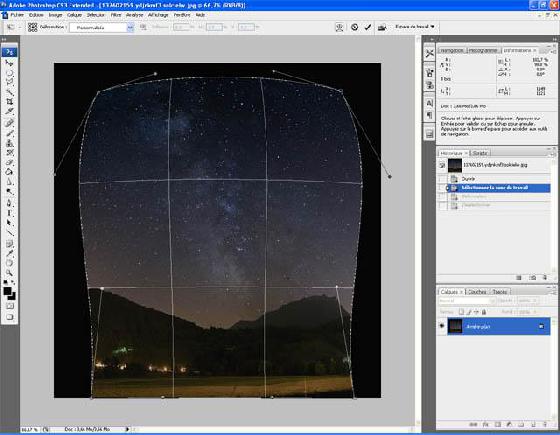Click the foreground color swatch
This screenshot has height=435, width=560.
7,291
